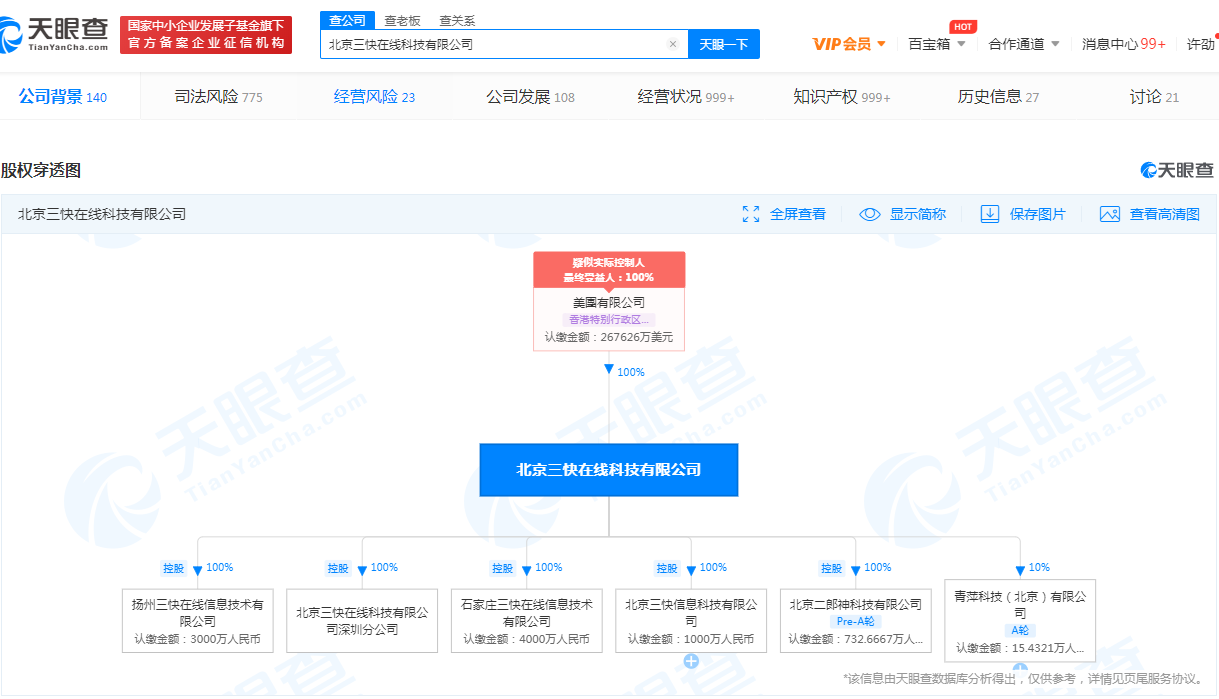Open the 北京三快在线科技有限公司深圳分公司 node
1219x699 pixels.
pos(362,621)
